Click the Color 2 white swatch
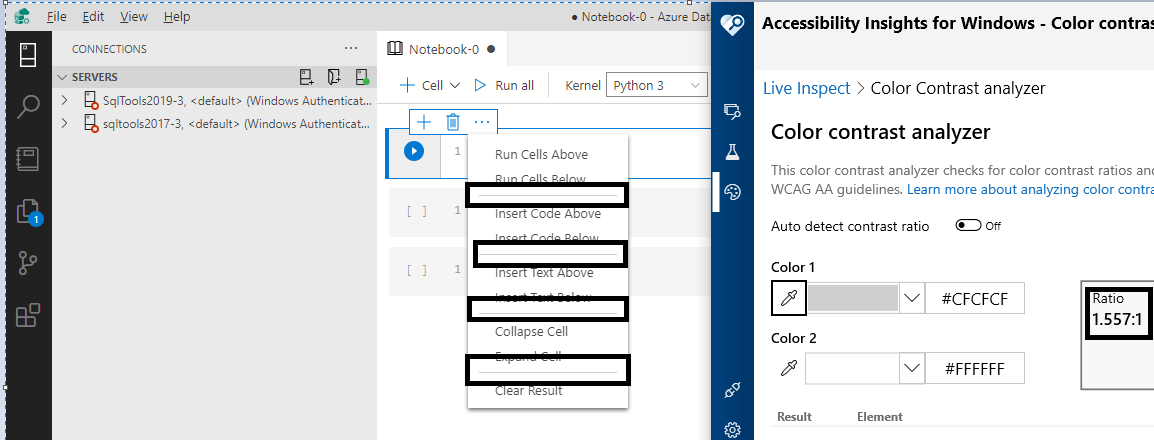This screenshot has width=1154, height=440. (x=853, y=368)
